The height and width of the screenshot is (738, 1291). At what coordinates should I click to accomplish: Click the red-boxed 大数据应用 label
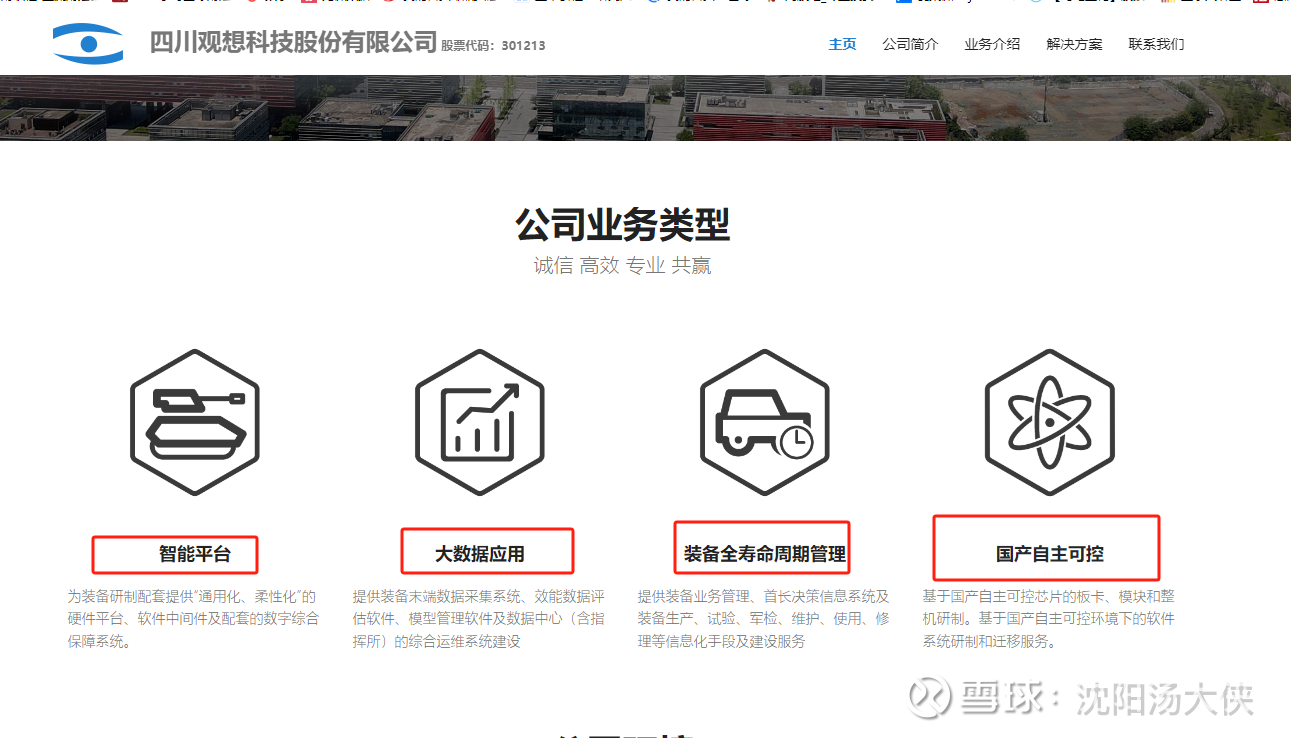tap(486, 550)
